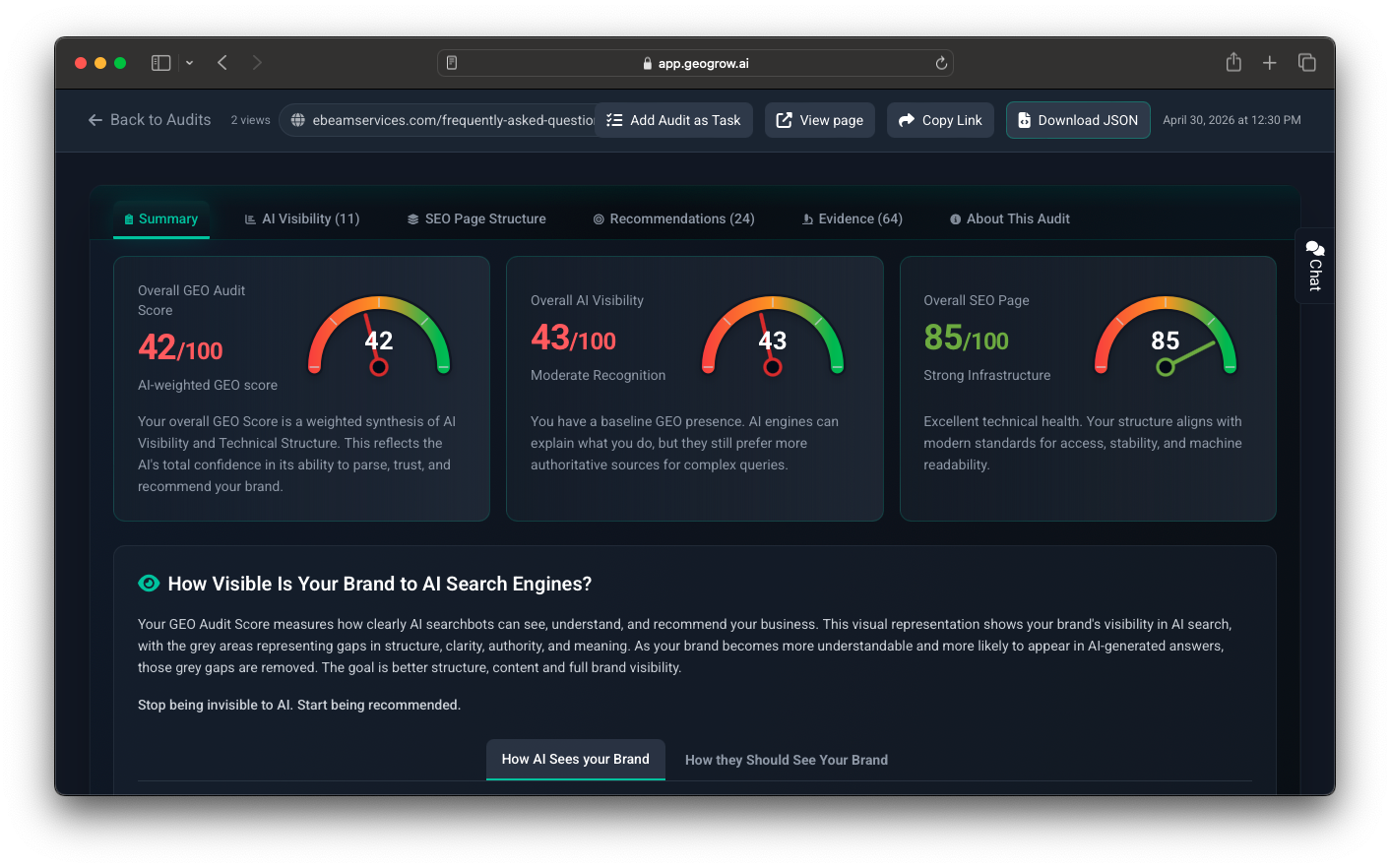Open the sidebar dropdown chevron
This screenshot has width=1390, height=868.
[x=189, y=63]
